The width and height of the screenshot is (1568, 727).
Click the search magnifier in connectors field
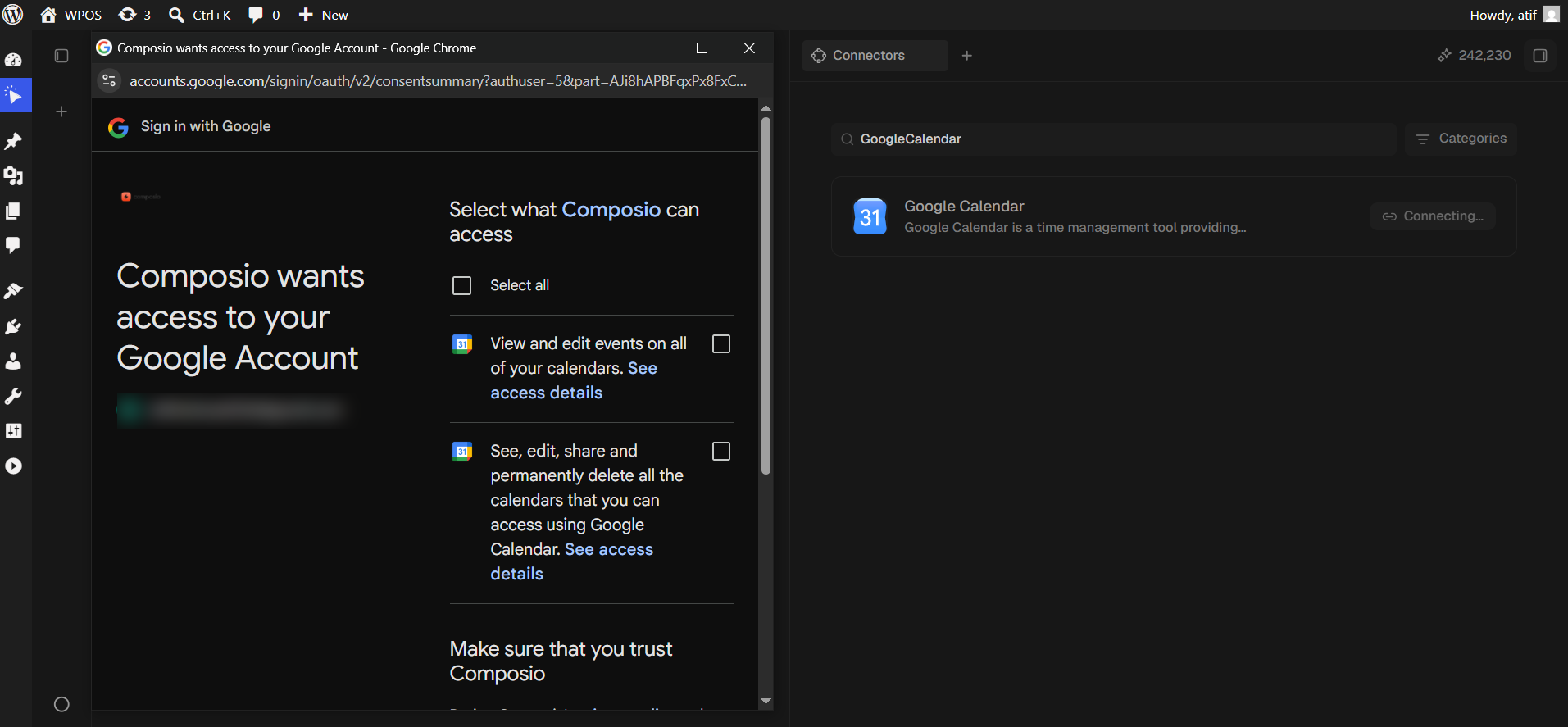(848, 139)
